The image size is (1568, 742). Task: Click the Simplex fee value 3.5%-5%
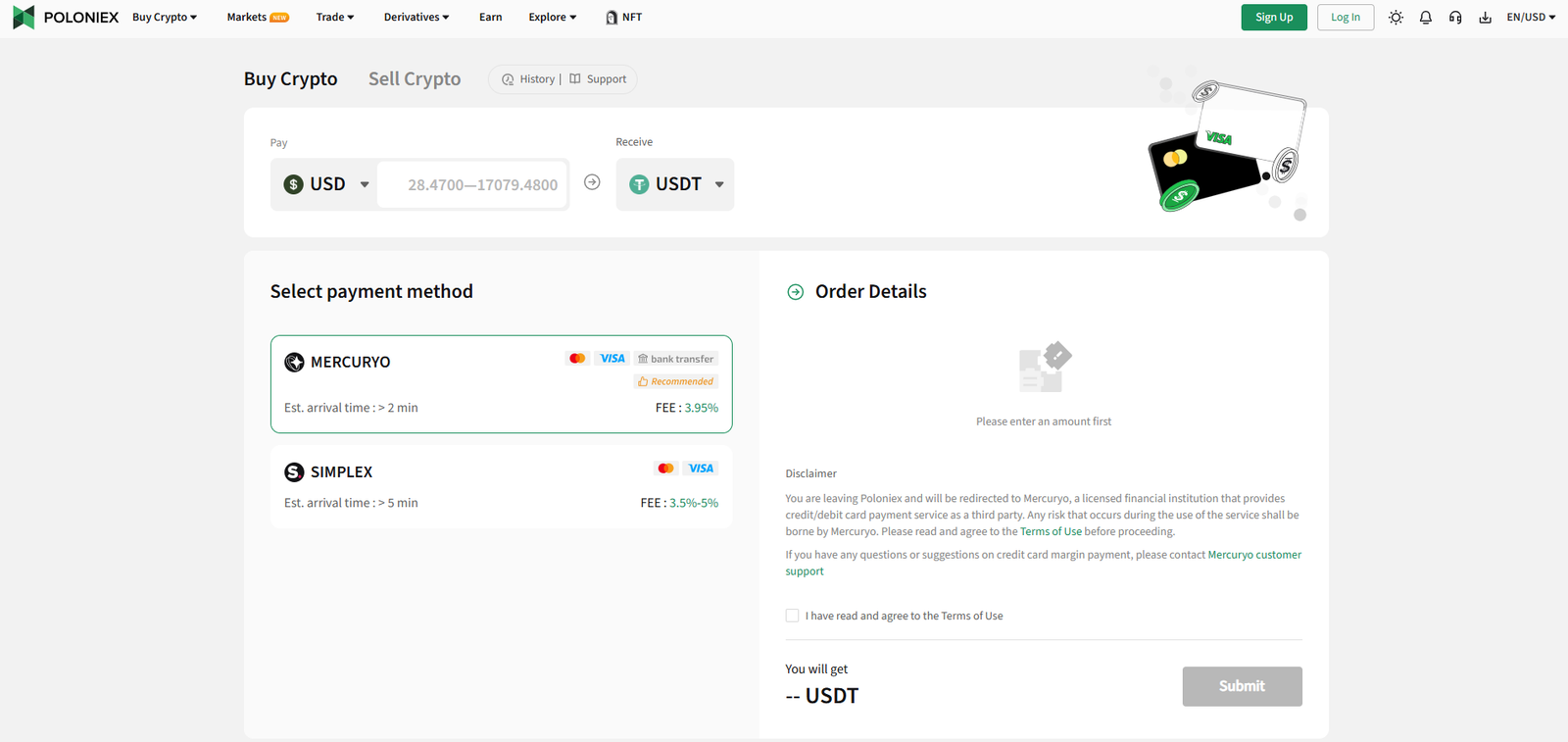pyautogui.click(x=694, y=503)
